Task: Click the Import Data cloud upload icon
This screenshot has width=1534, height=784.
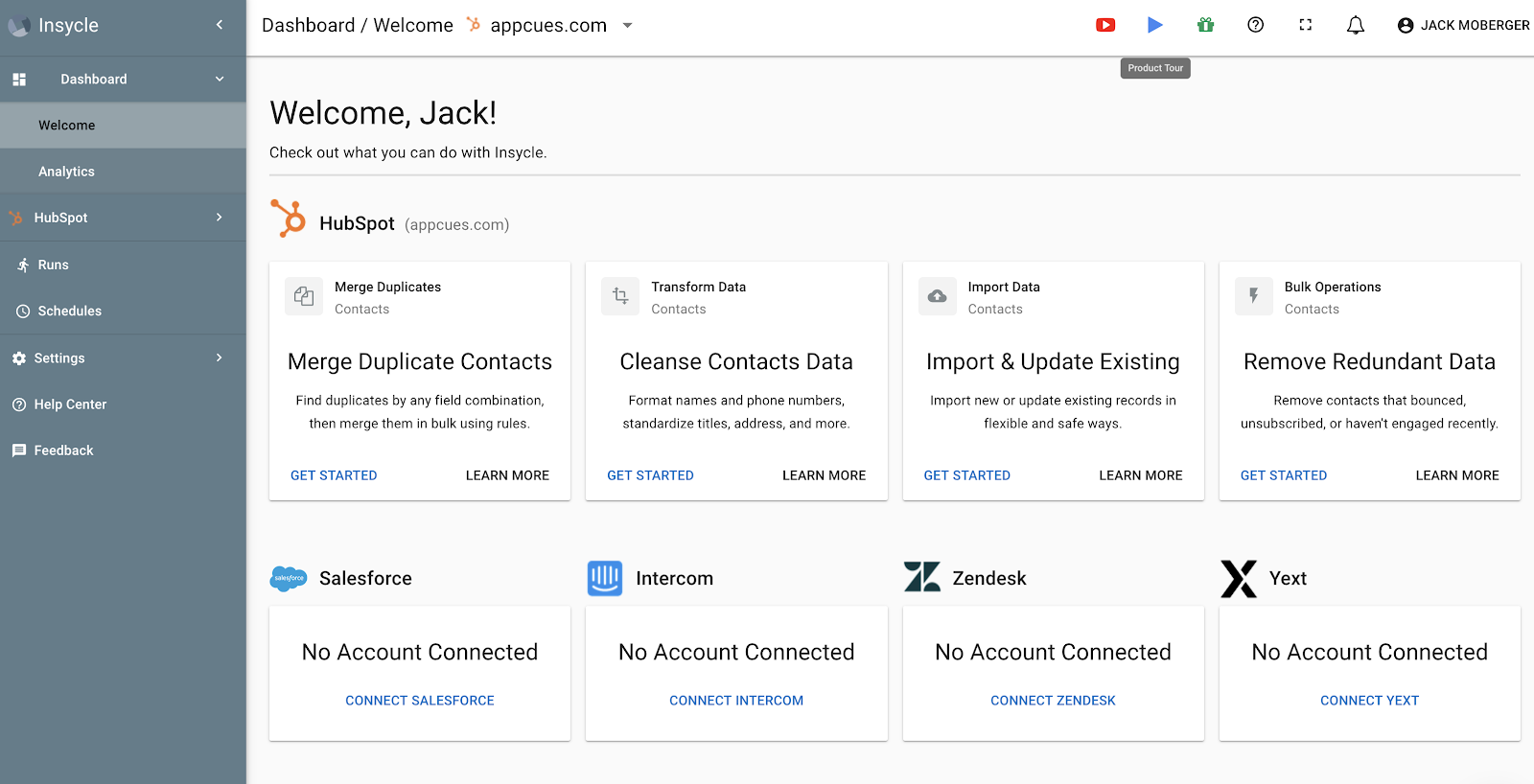Action: pyautogui.click(x=938, y=296)
